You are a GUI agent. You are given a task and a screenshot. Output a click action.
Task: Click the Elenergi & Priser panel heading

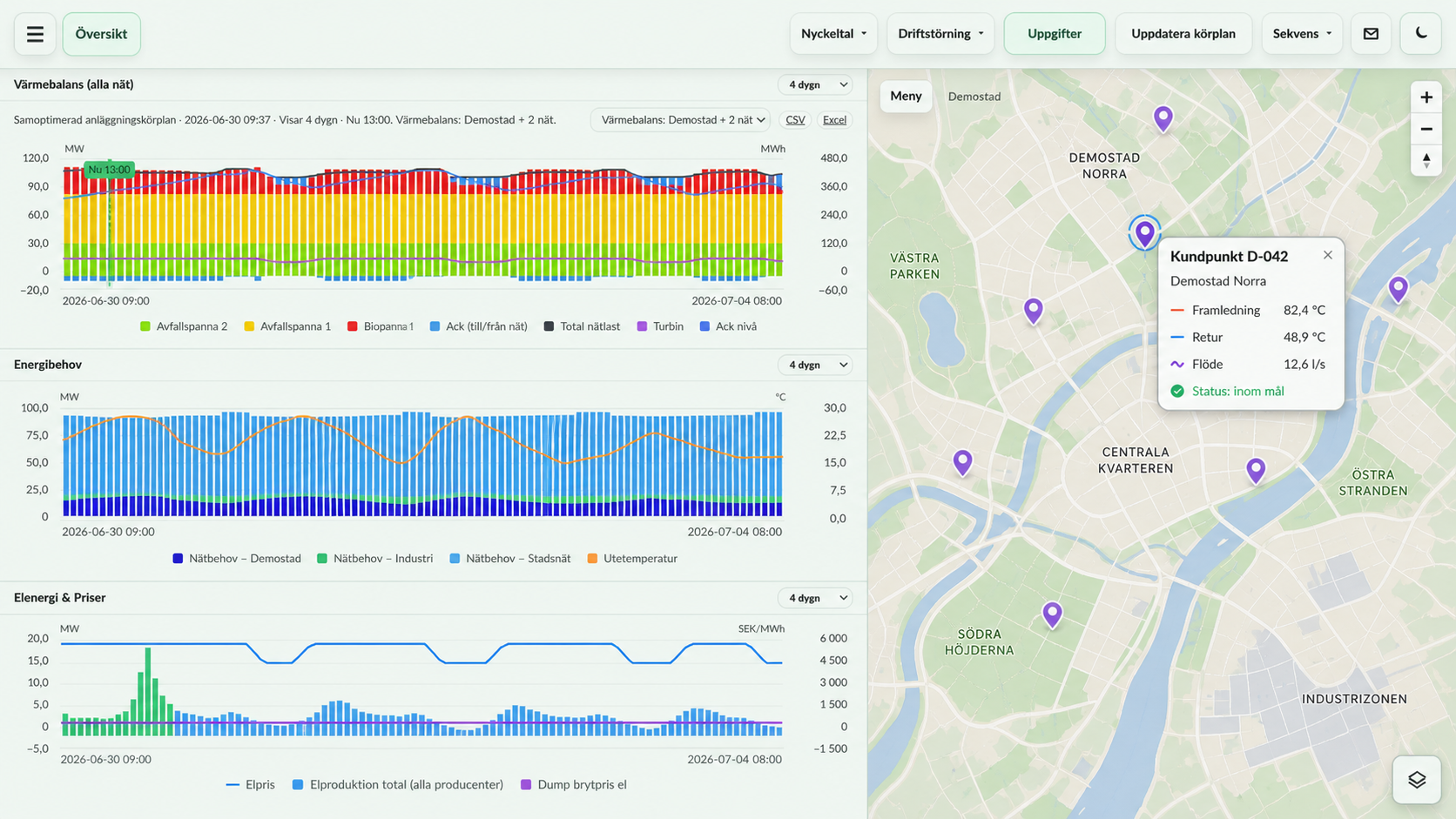(x=59, y=598)
